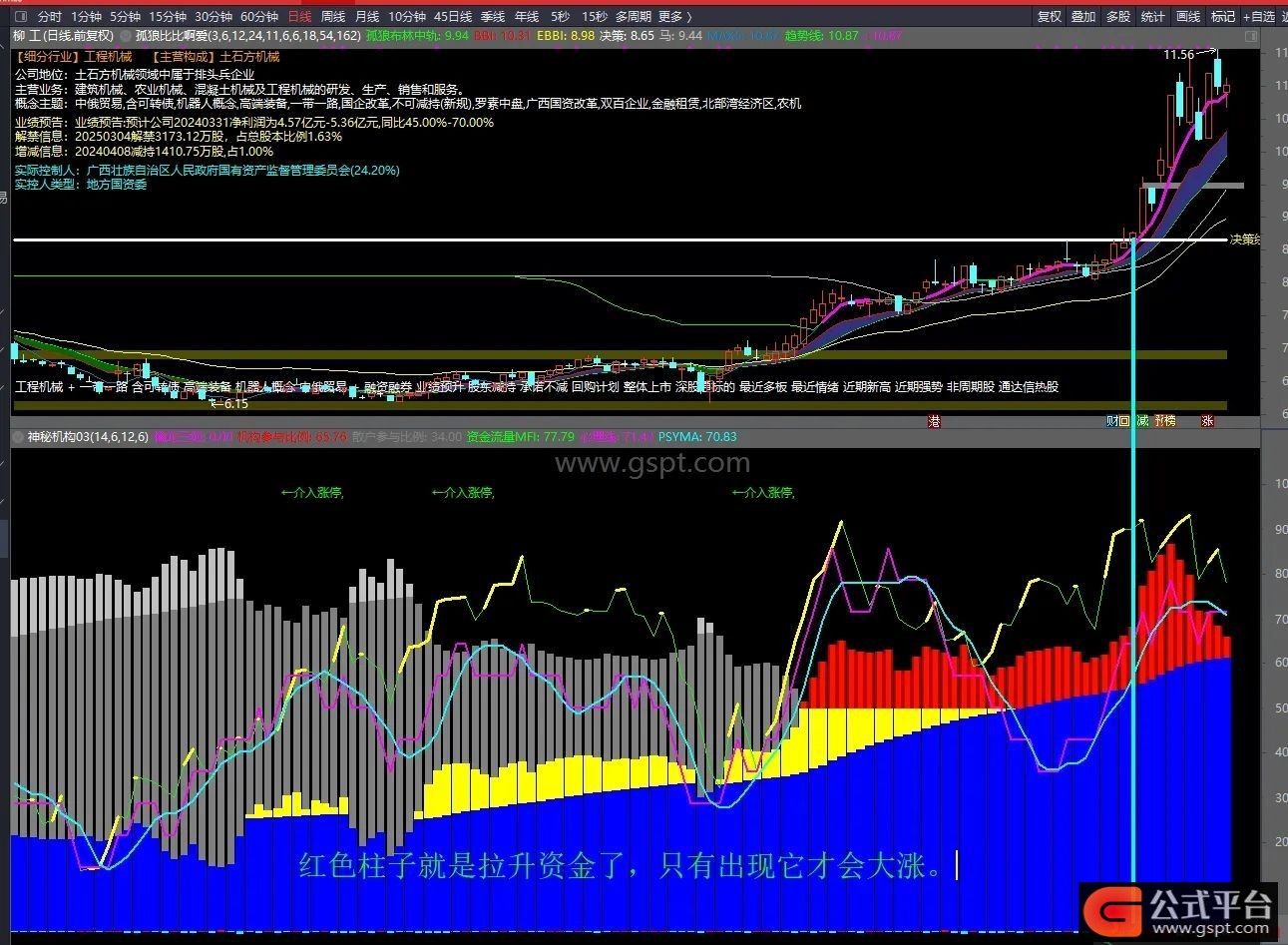Click the 工程机械 industry link
This screenshot has width=1288, height=945.
pos(108,57)
